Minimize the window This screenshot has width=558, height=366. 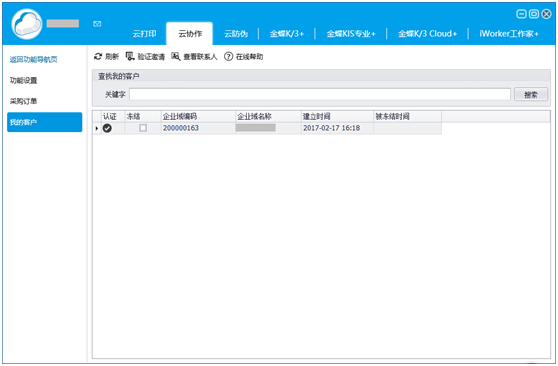pos(521,14)
